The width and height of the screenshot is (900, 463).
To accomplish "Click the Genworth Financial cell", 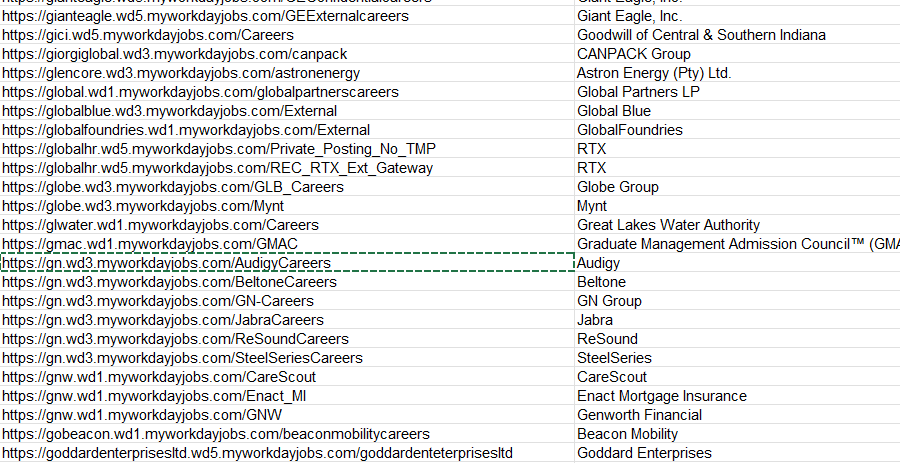I will [x=737, y=415].
